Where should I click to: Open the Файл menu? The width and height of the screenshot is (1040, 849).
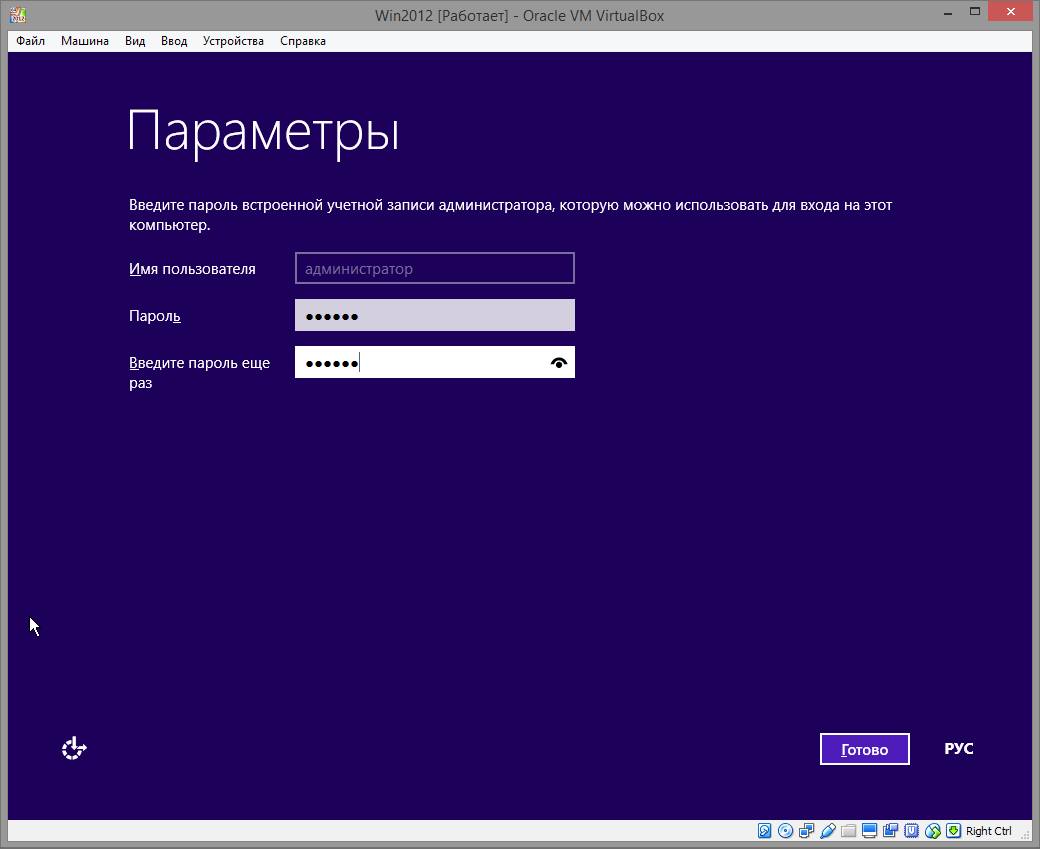pos(31,41)
